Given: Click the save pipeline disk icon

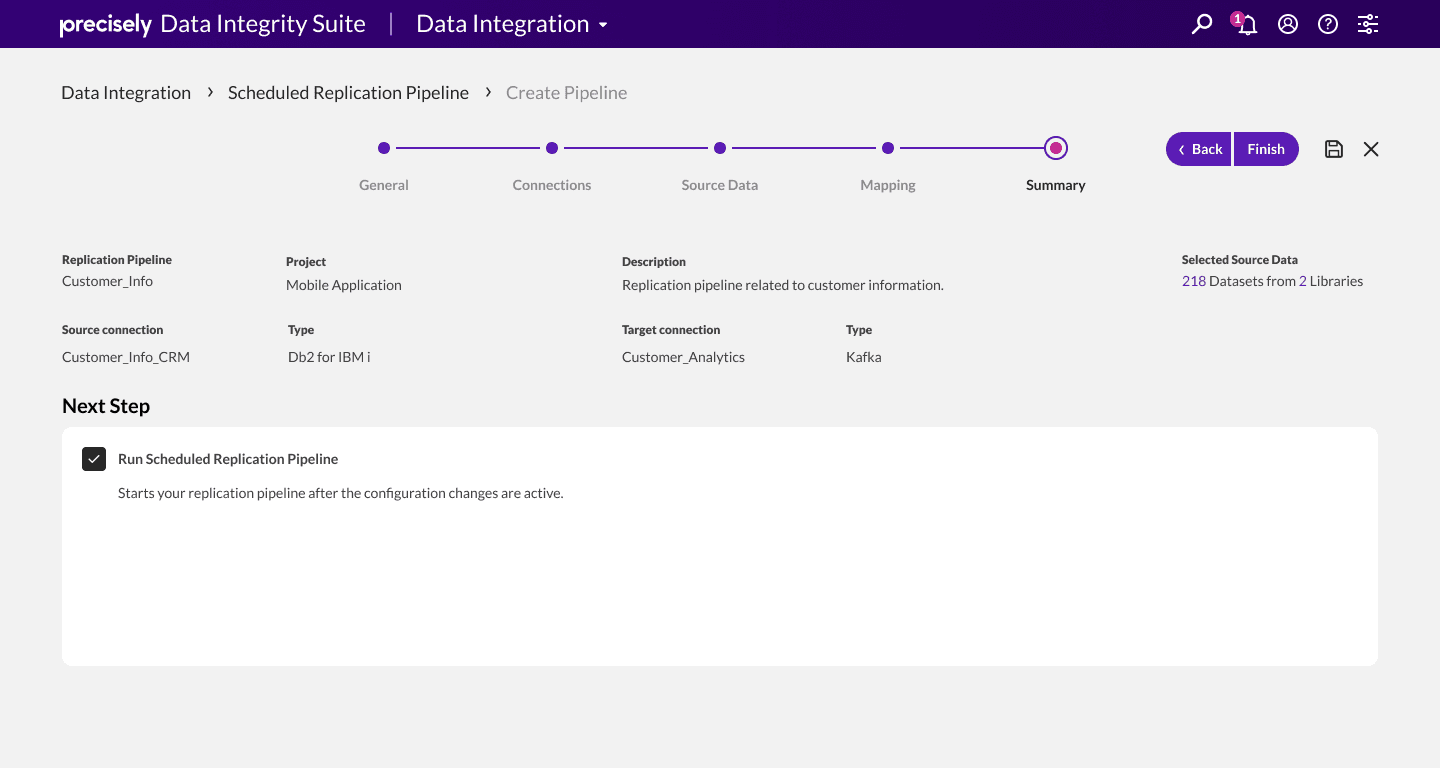Looking at the screenshot, I should click(x=1334, y=149).
